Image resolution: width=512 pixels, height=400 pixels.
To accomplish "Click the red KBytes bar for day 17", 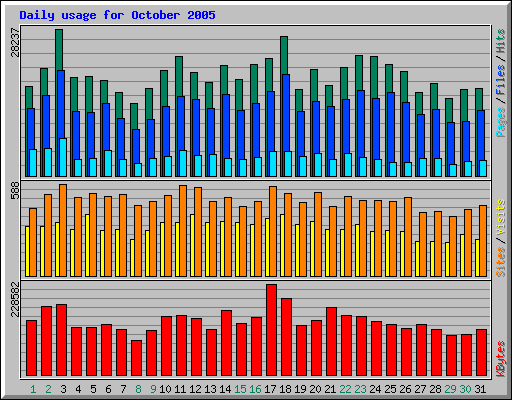I will click(271, 330).
